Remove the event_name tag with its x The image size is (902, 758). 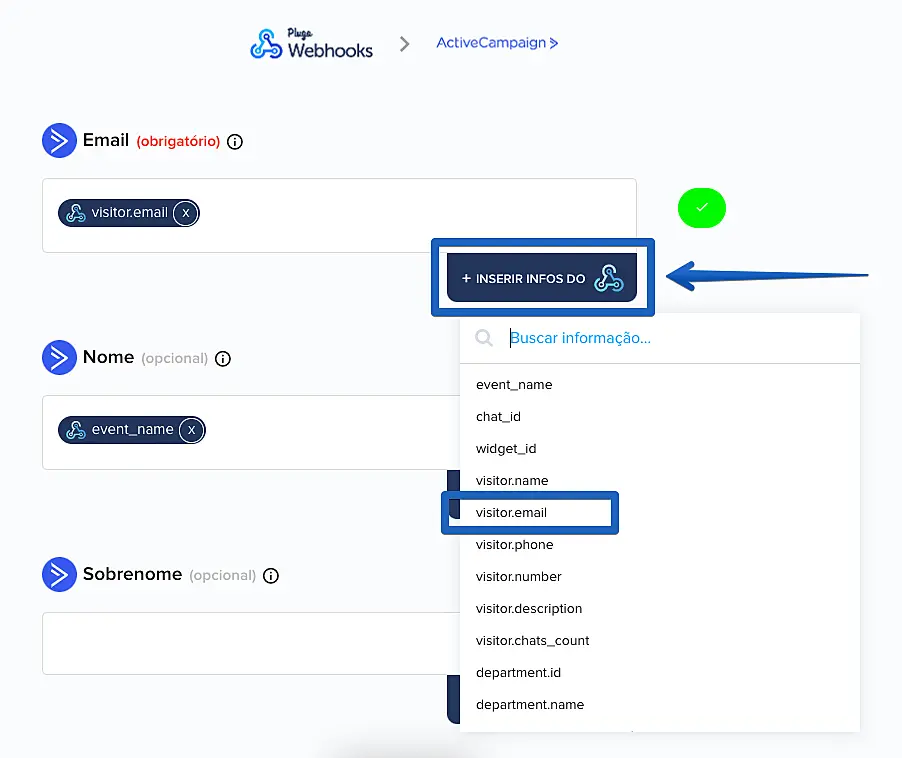pos(191,430)
